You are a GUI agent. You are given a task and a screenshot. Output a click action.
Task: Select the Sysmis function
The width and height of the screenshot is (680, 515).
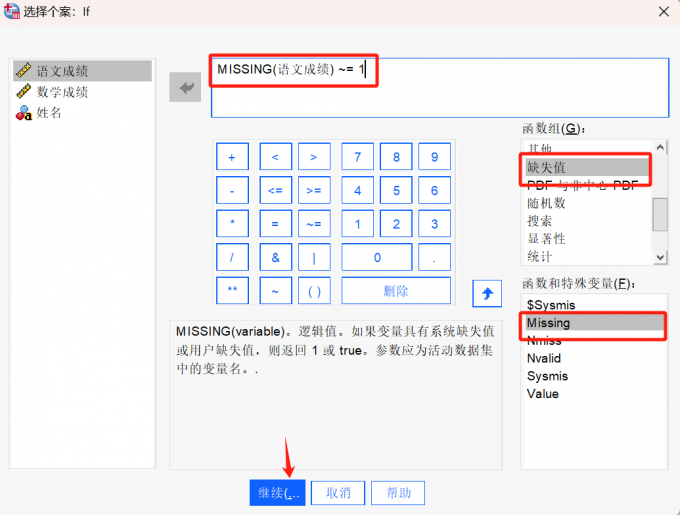tap(593, 376)
